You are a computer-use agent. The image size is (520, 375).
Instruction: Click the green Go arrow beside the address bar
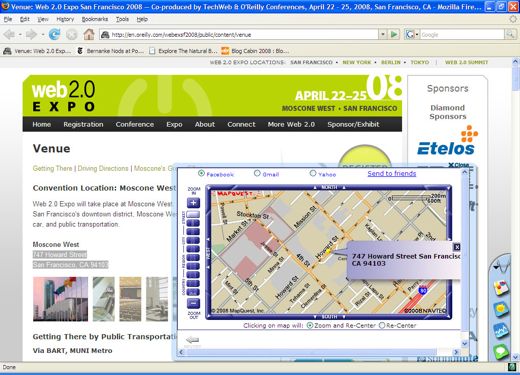pyautogui.click(x=394, y=34)
